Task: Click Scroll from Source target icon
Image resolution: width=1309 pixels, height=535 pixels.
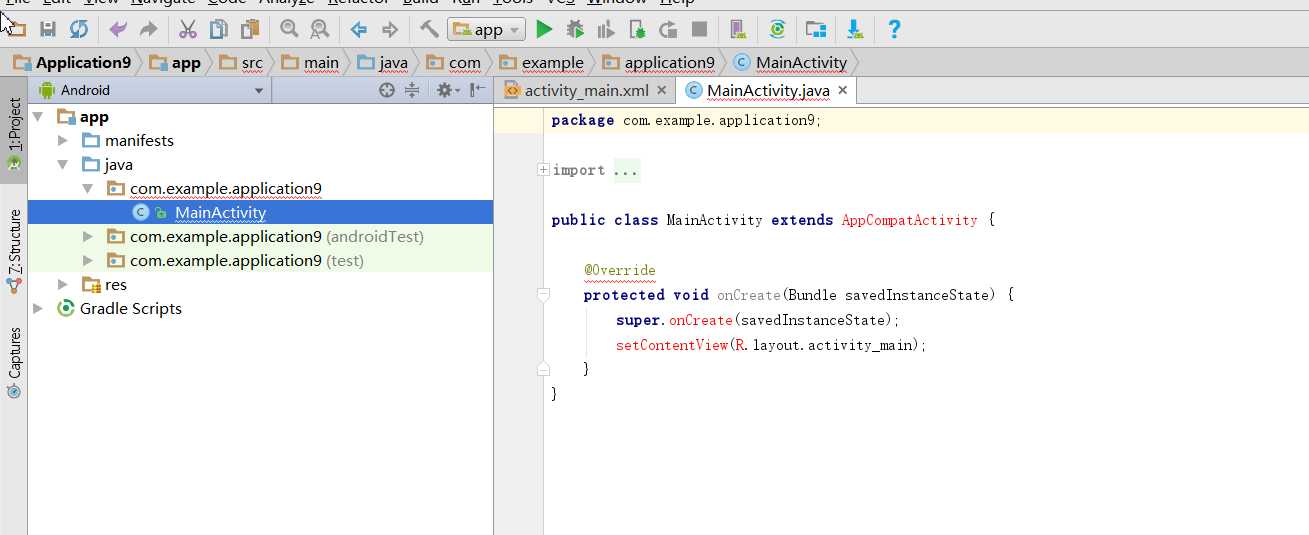Action: tap(387, 90)
